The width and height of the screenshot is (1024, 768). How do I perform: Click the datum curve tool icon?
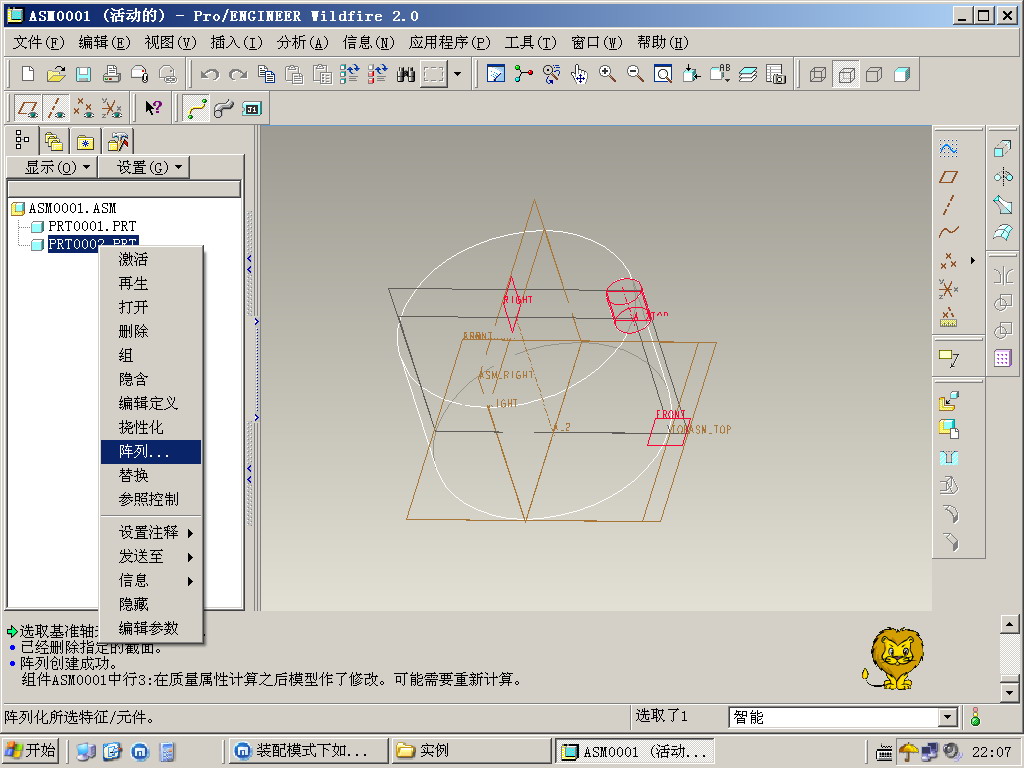pos(948,232)
